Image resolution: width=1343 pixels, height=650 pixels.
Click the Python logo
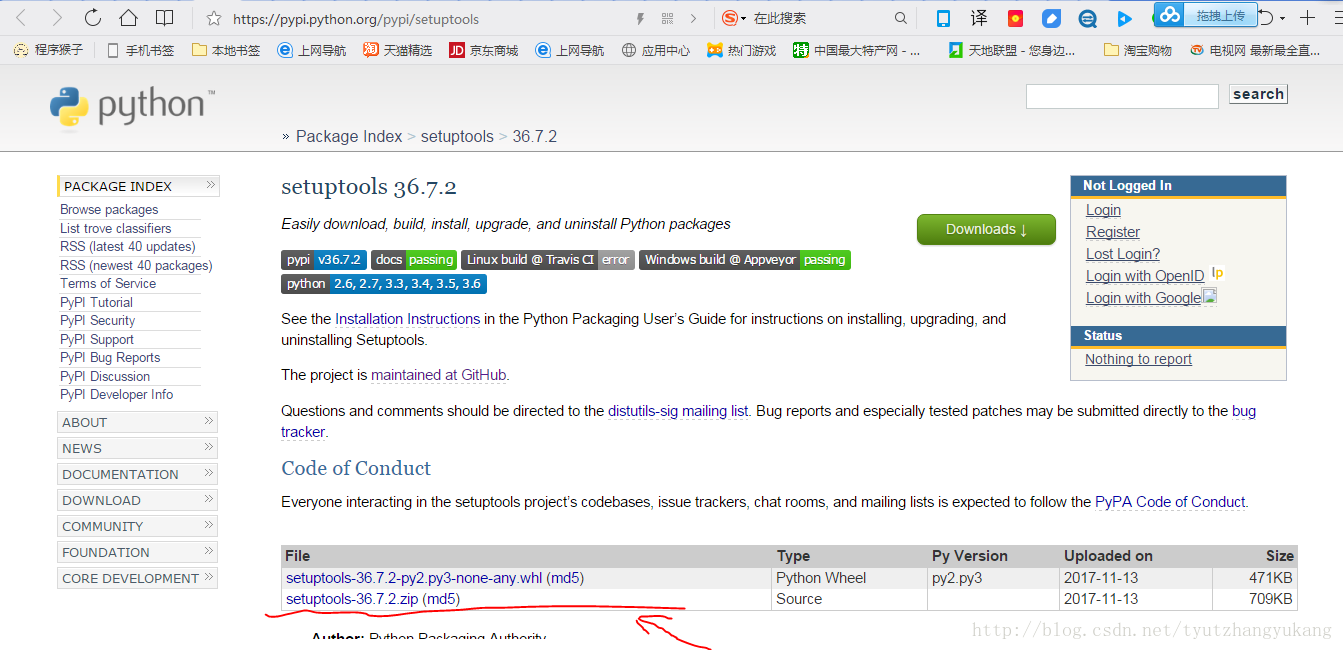coord(132,108)
